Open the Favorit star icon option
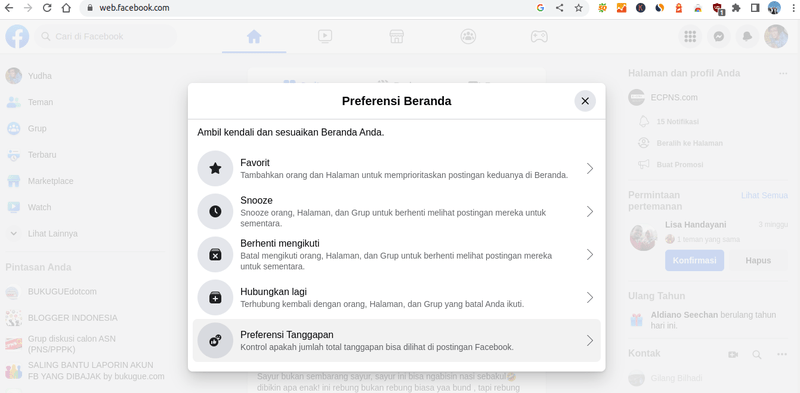 coord(215,168)
